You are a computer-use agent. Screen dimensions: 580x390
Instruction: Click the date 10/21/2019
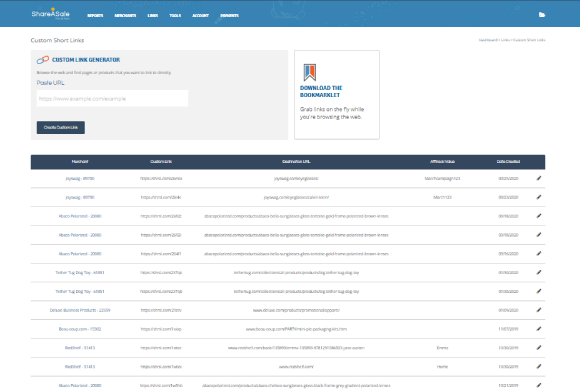(508, 385)
